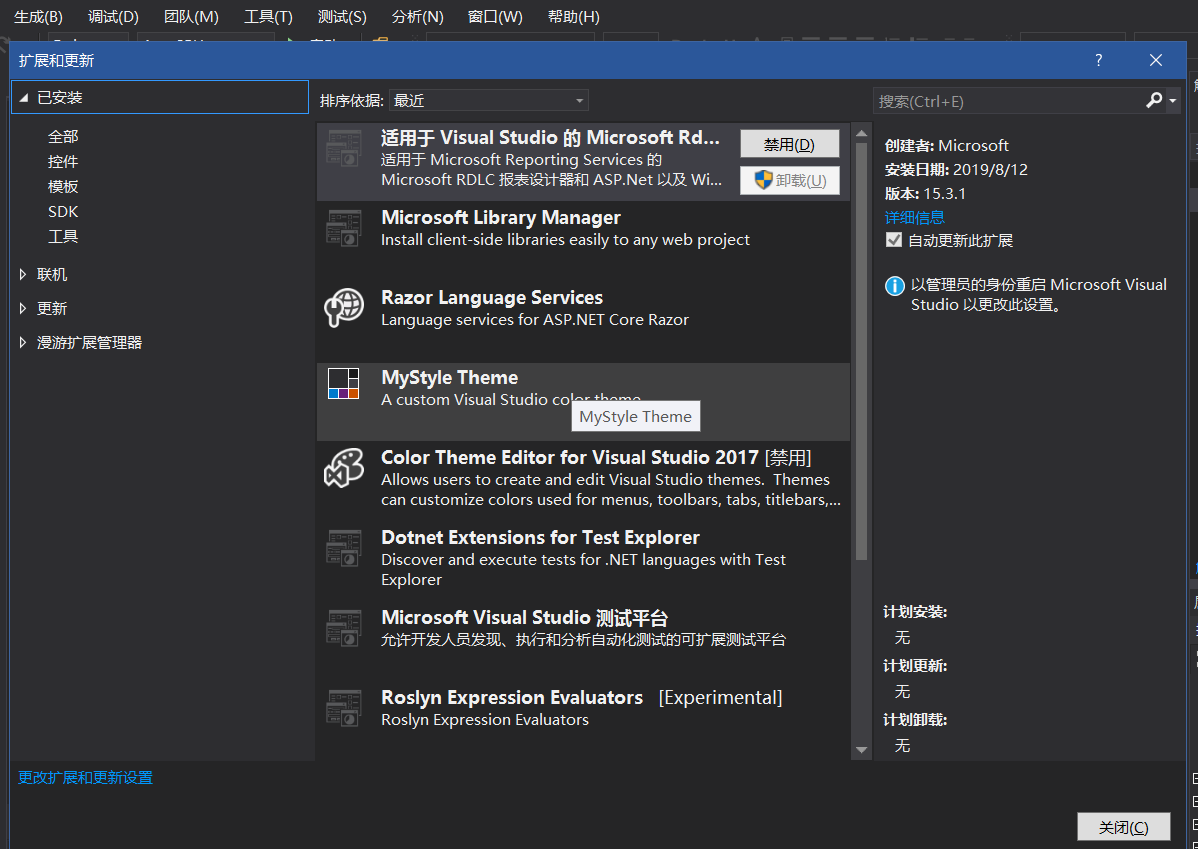Select the MyStyle Theme title
The width and height of the screenshot is (1198, 849).
[x=449, y=378]
